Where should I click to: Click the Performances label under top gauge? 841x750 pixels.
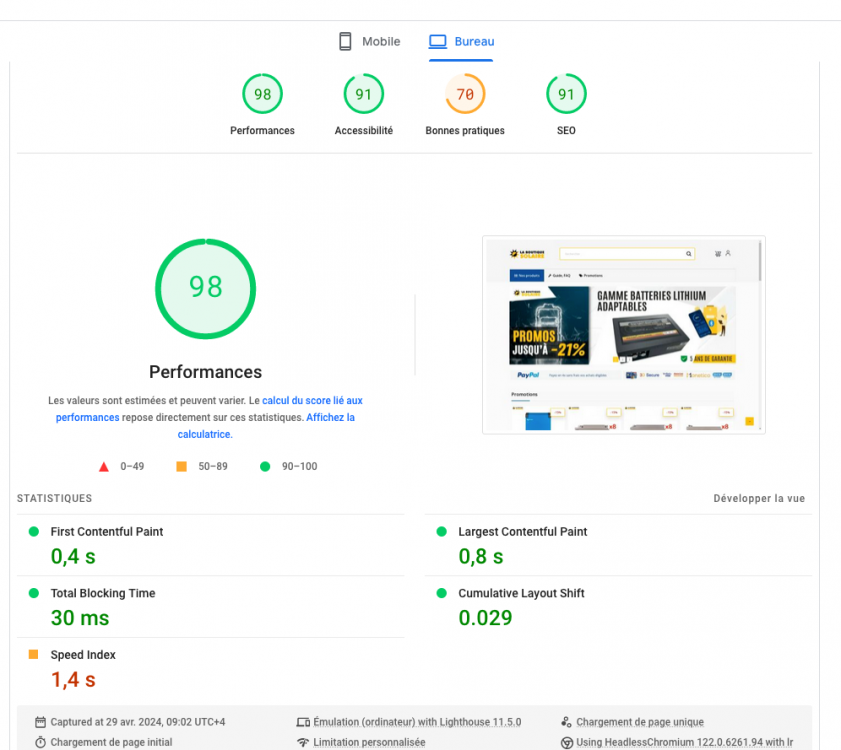click(x=262, y=130)
